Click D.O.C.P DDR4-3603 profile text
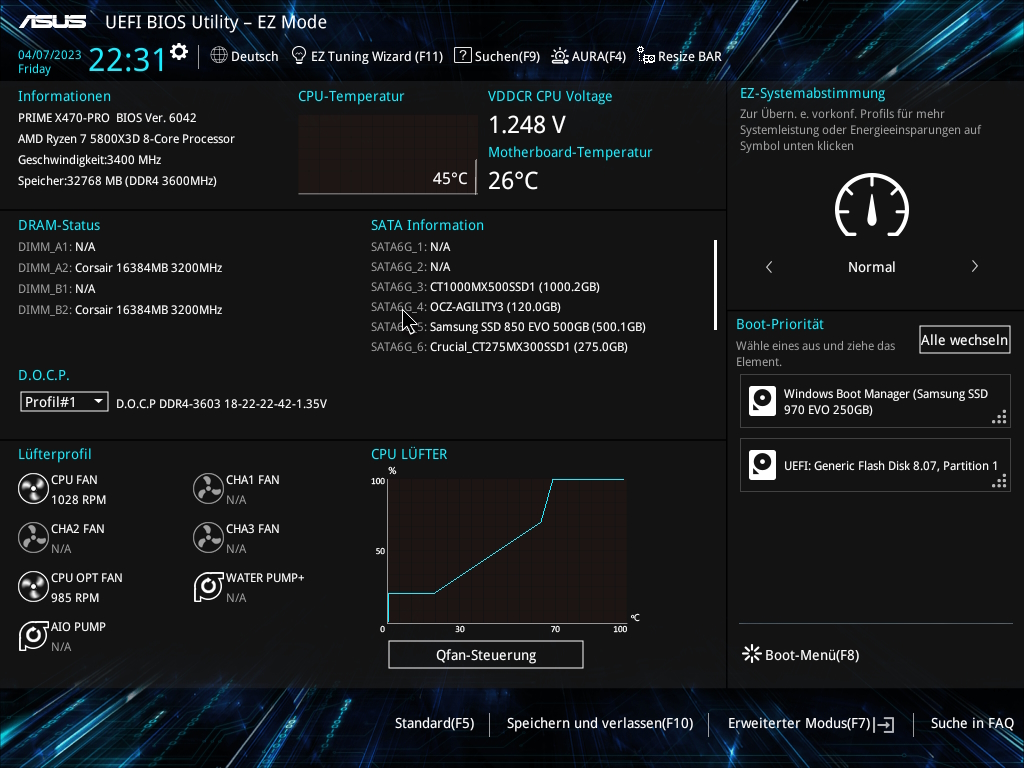 (x=221, y=404)
